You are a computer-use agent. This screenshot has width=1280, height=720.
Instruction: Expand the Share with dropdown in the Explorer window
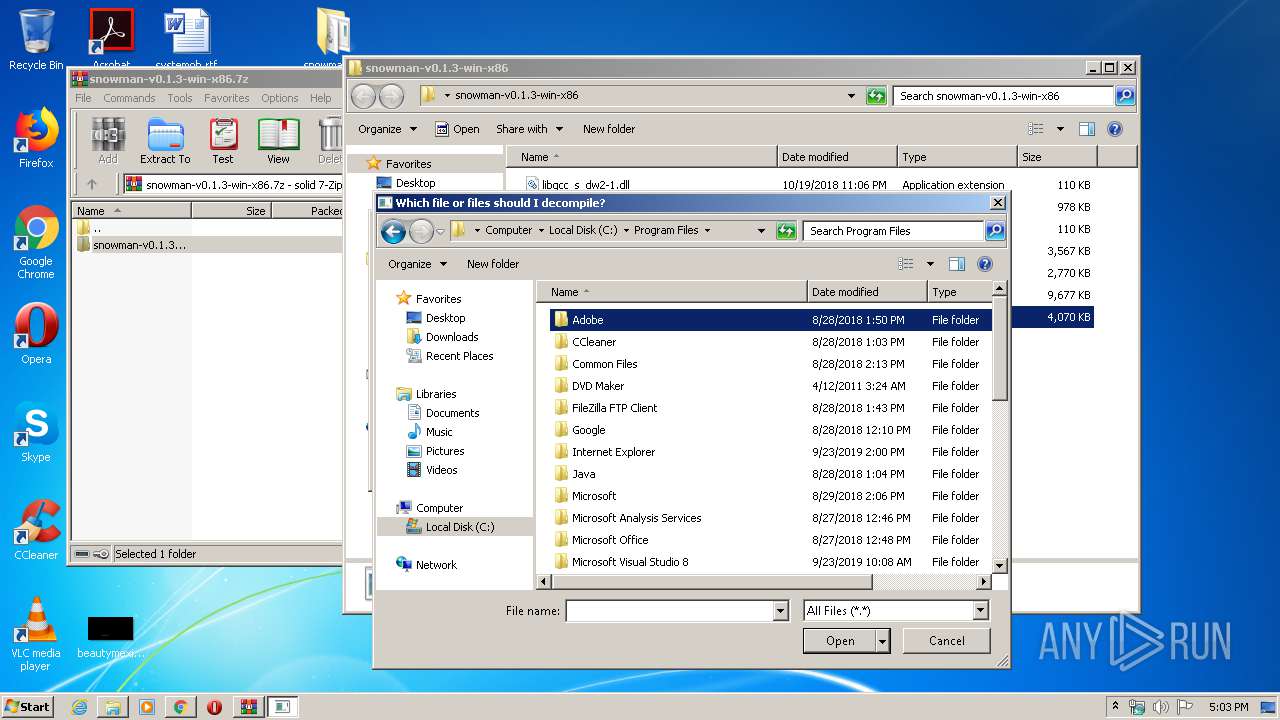click(530, 129)
